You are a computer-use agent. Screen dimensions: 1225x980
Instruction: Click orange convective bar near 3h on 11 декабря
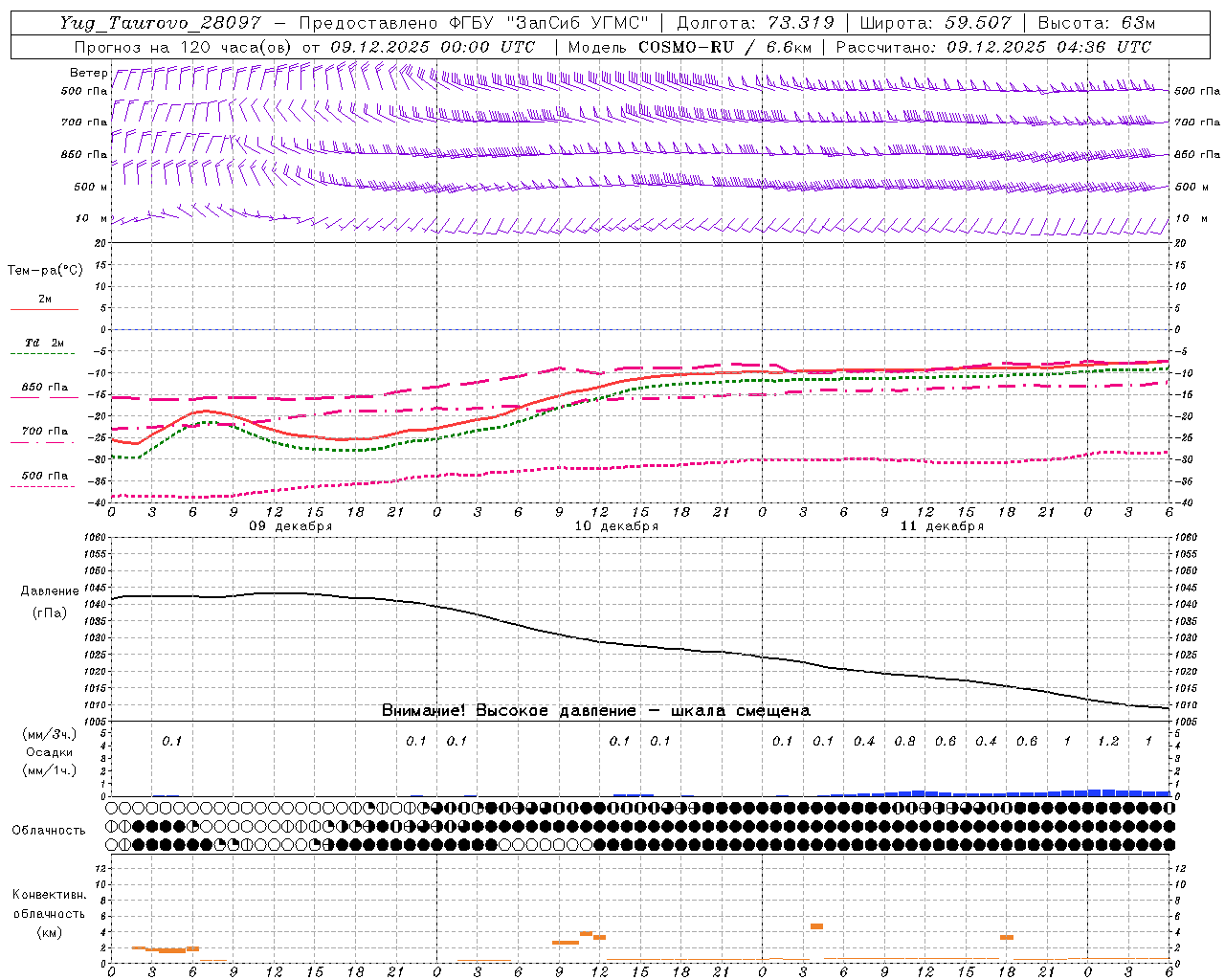pyautogui.click(x=816, y=925)
